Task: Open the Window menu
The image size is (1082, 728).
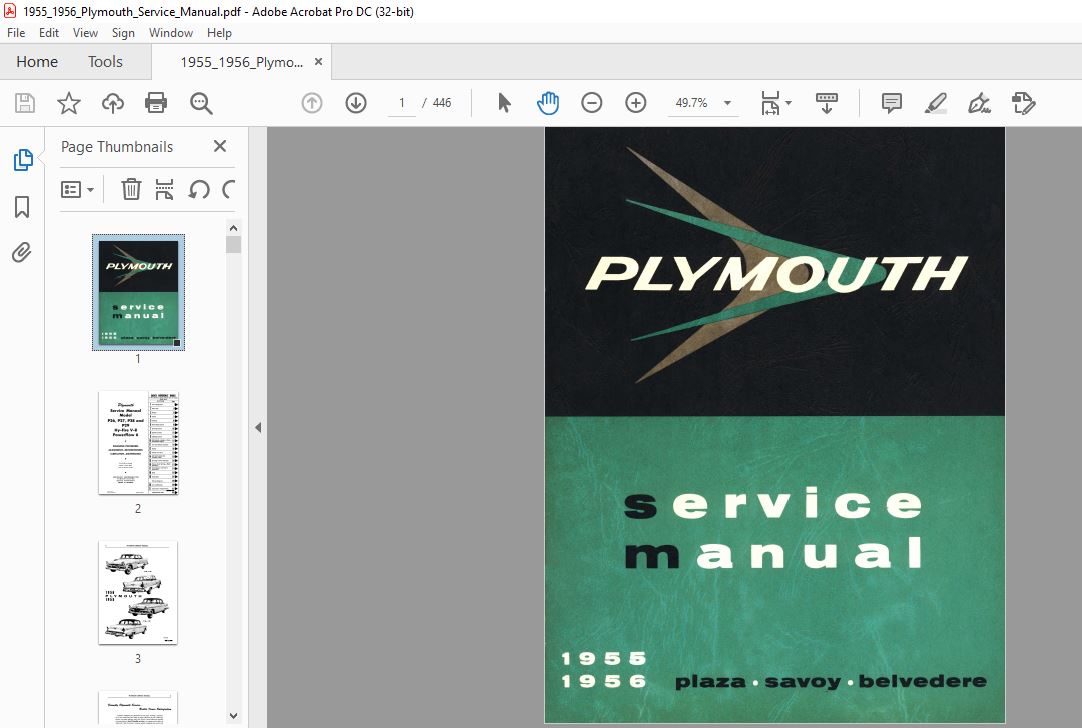Action: [171, 32]
